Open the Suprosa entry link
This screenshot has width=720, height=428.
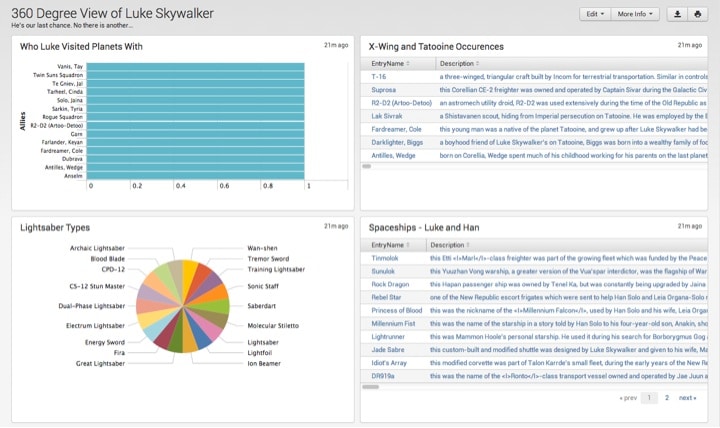(383, 90)
